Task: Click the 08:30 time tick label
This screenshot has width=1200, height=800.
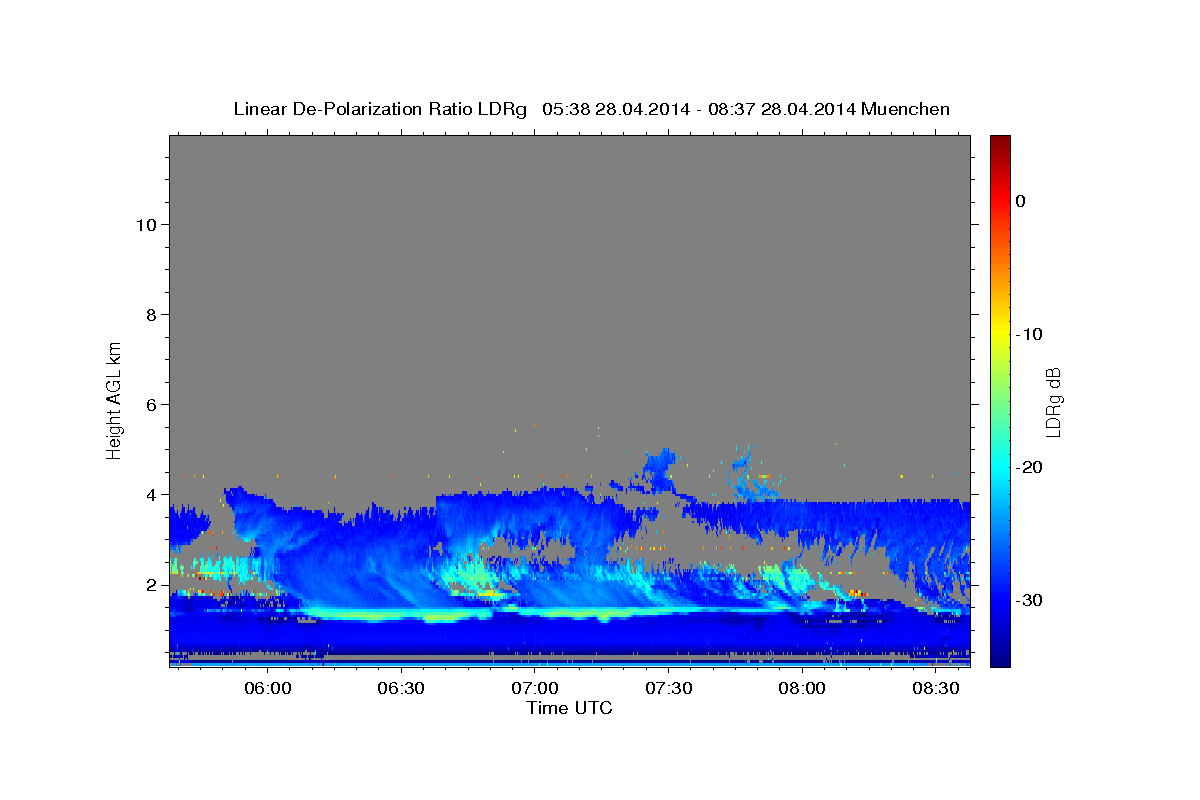Action: point(936,689)
